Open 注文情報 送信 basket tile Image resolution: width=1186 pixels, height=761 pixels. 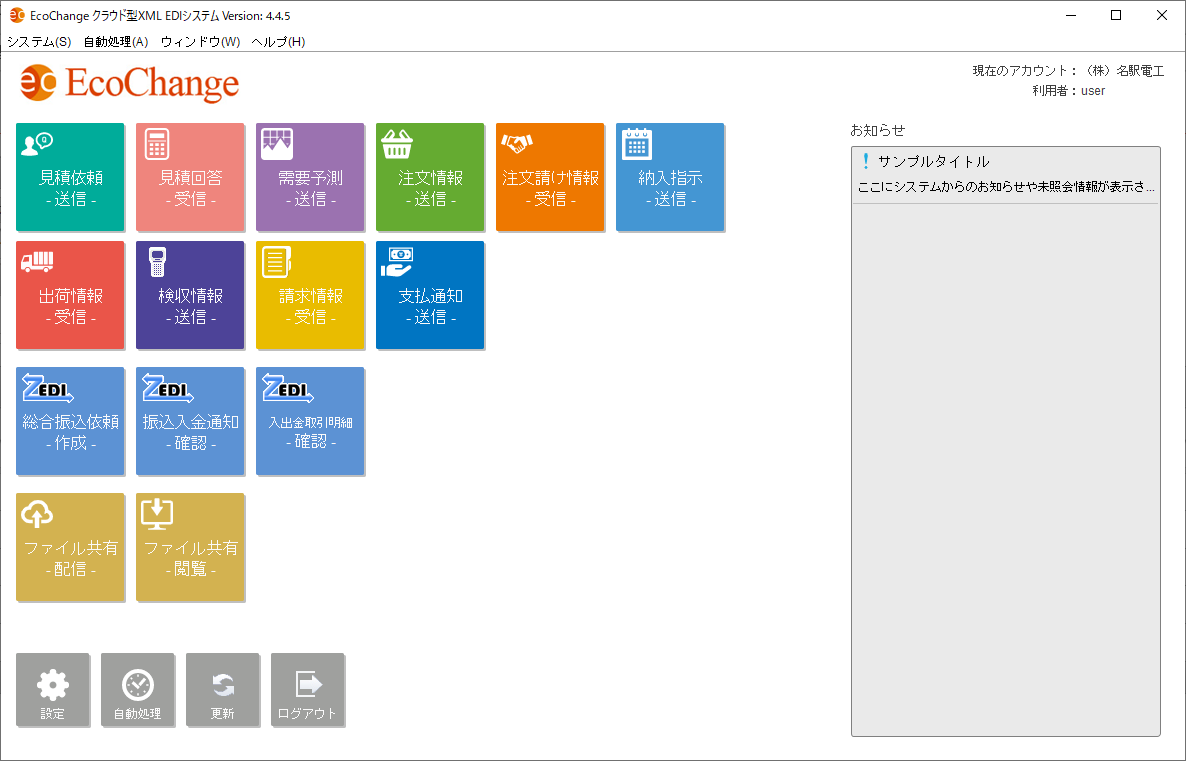coord(430,177)
